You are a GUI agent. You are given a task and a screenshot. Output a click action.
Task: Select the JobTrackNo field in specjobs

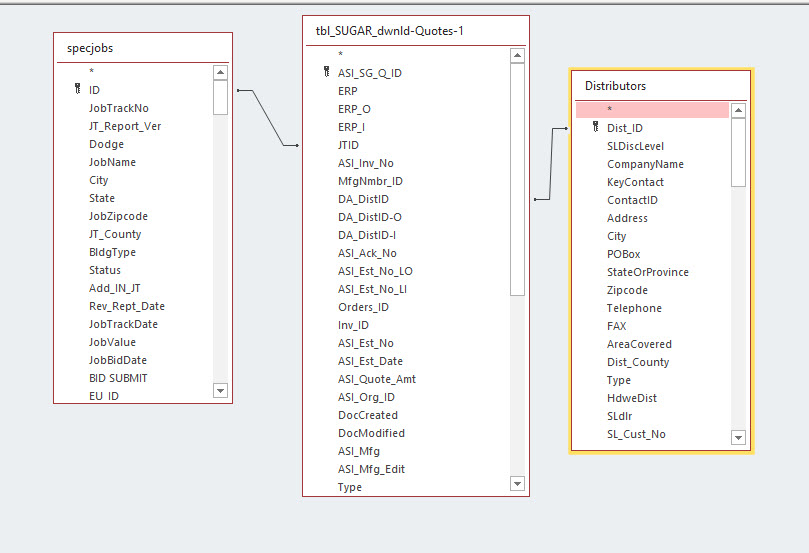pyautogui.click(x=118, y=108)
